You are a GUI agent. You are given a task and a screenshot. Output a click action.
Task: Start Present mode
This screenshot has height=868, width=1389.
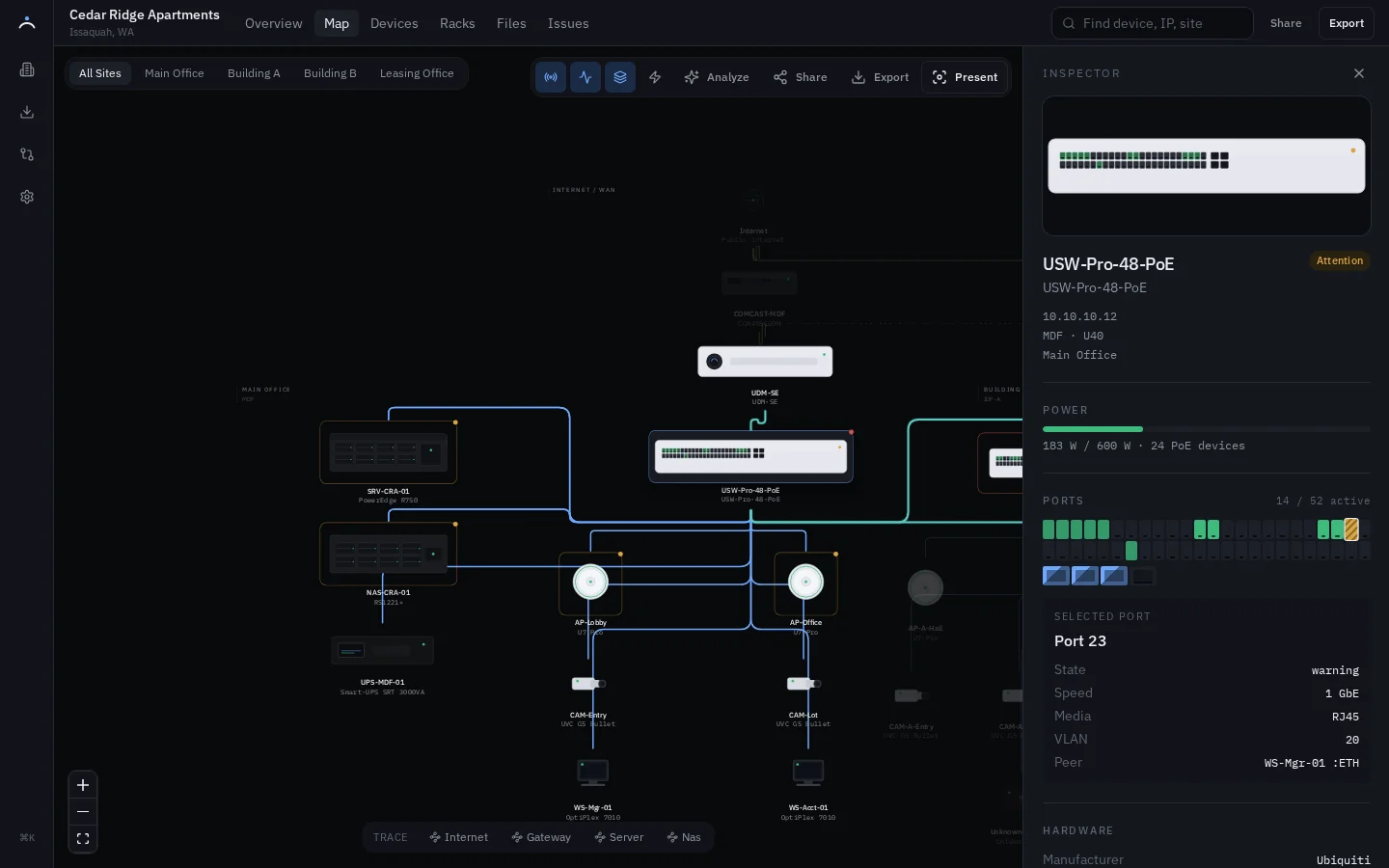(x=965, y=77)
